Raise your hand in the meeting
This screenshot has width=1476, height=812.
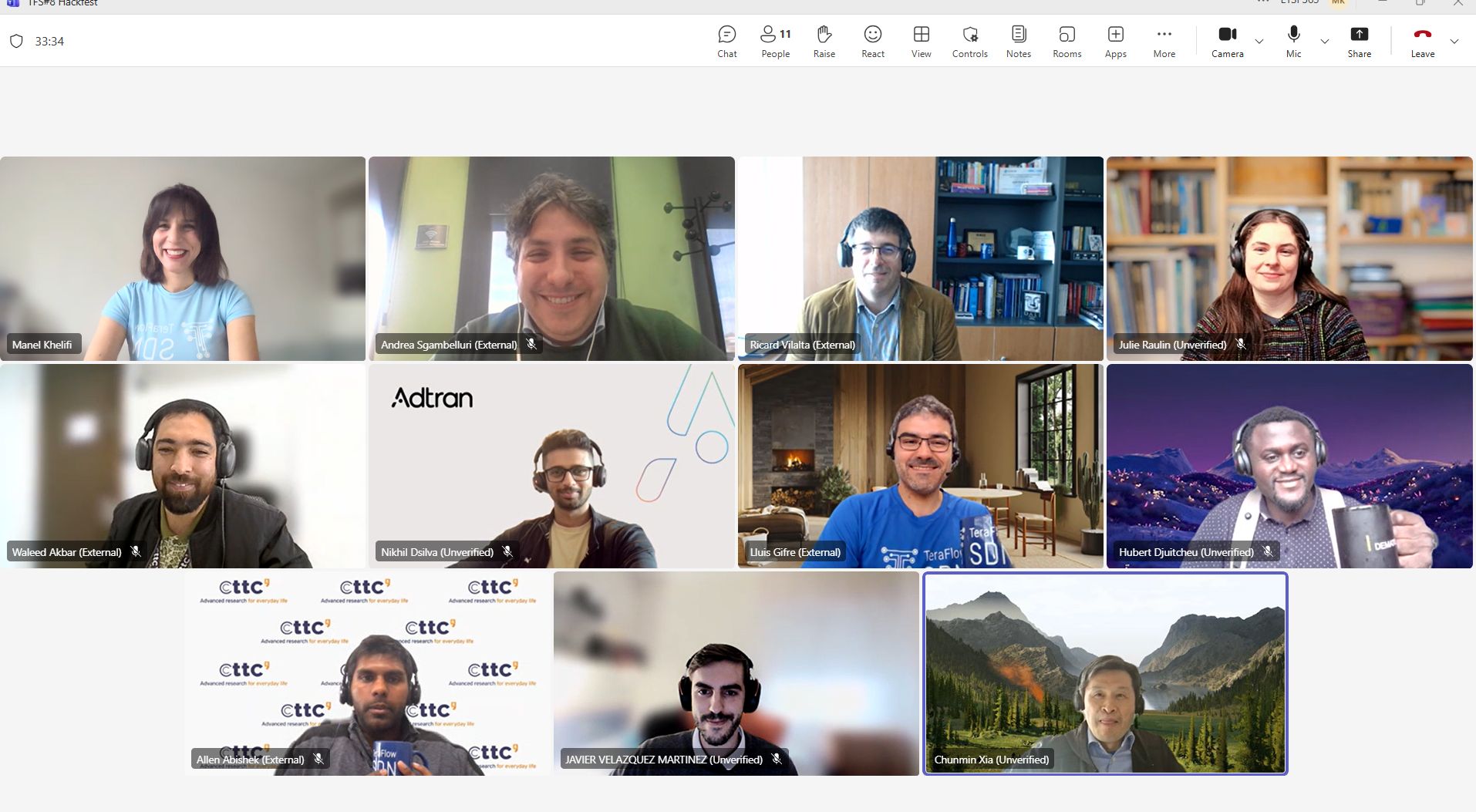[824, 42]
